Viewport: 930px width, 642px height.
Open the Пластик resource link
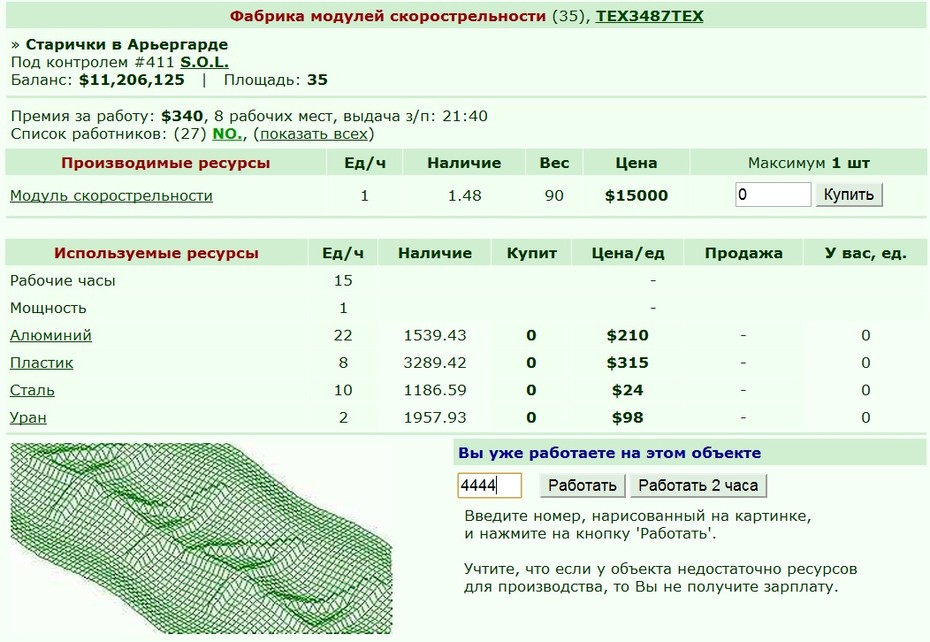pyautogui.click(x=42, y=363)
